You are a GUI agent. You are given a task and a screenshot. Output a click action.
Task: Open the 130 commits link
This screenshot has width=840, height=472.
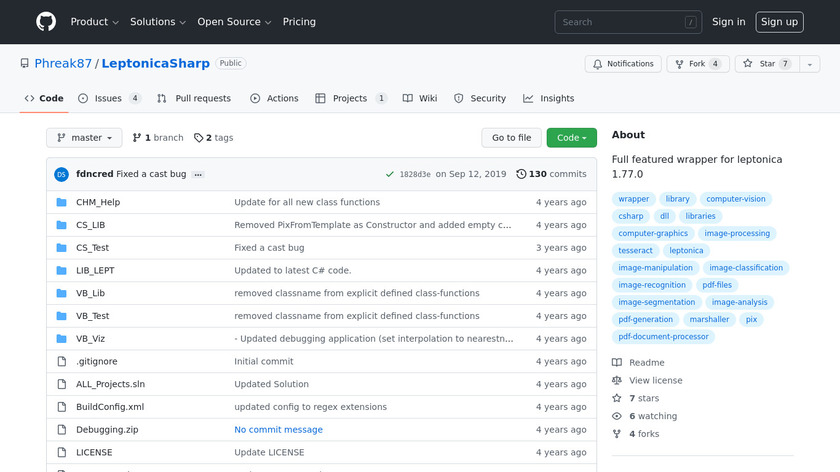pos(551,174)
